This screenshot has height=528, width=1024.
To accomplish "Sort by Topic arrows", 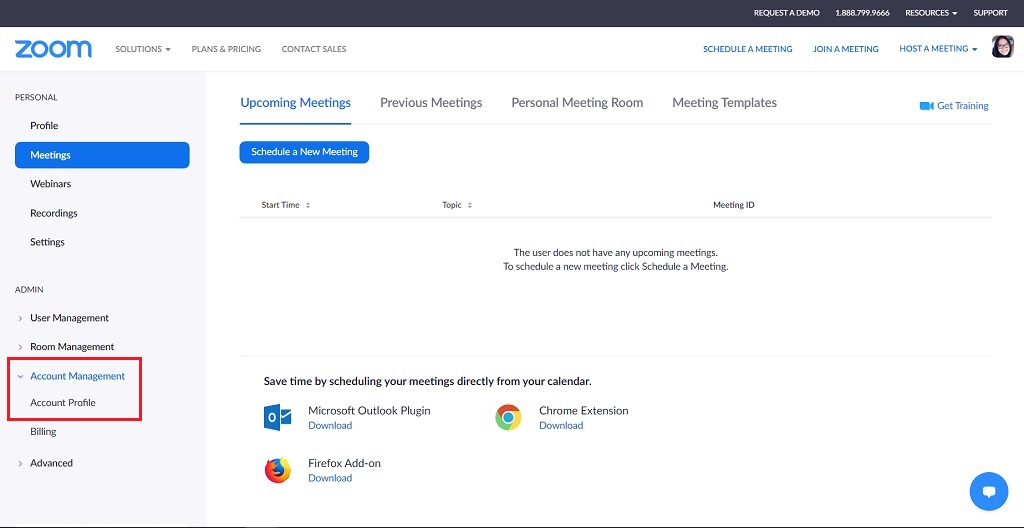I will pyautogui.click(x=470, y=205).
